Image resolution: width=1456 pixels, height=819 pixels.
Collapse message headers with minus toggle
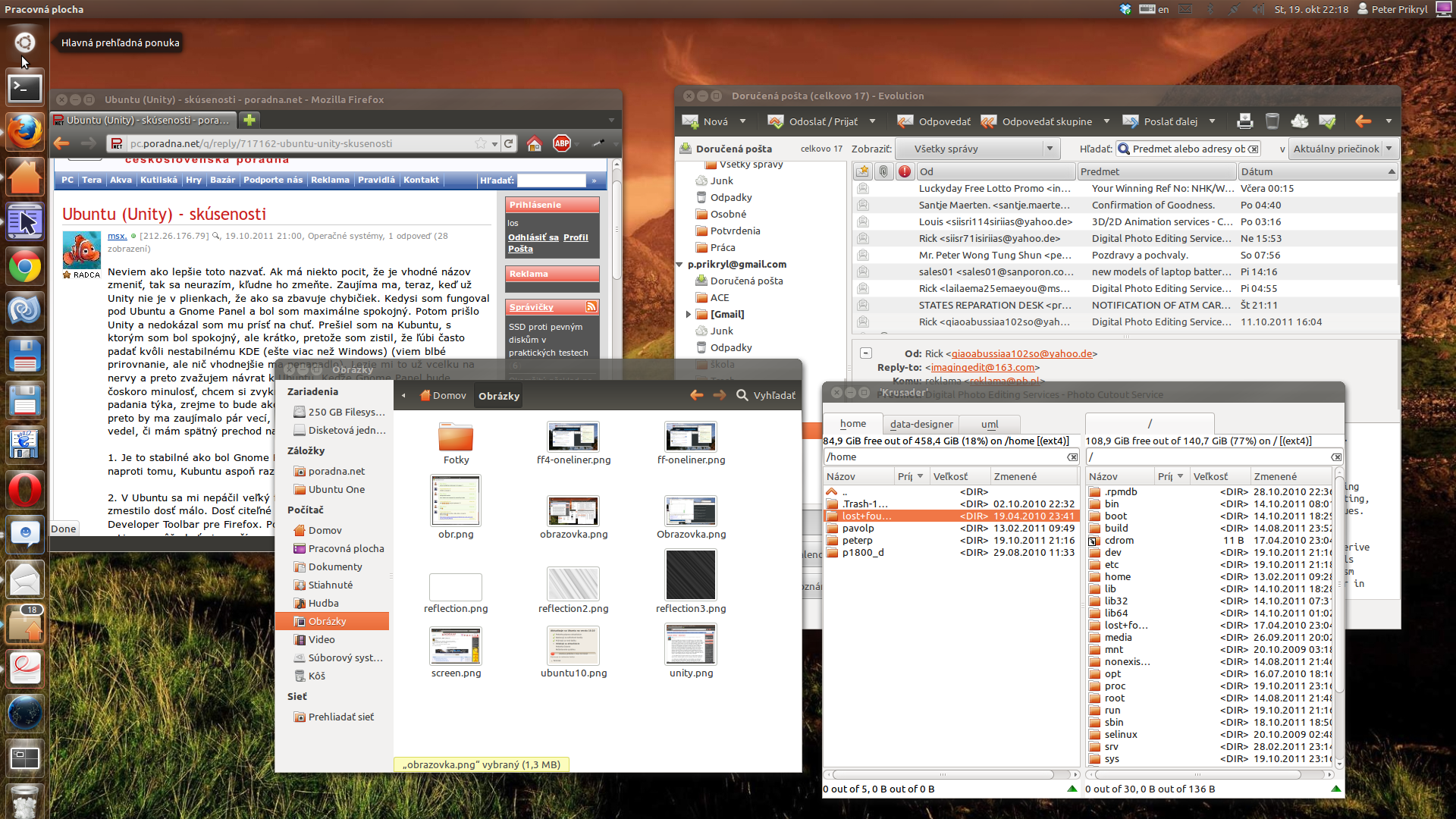point(866,353)
